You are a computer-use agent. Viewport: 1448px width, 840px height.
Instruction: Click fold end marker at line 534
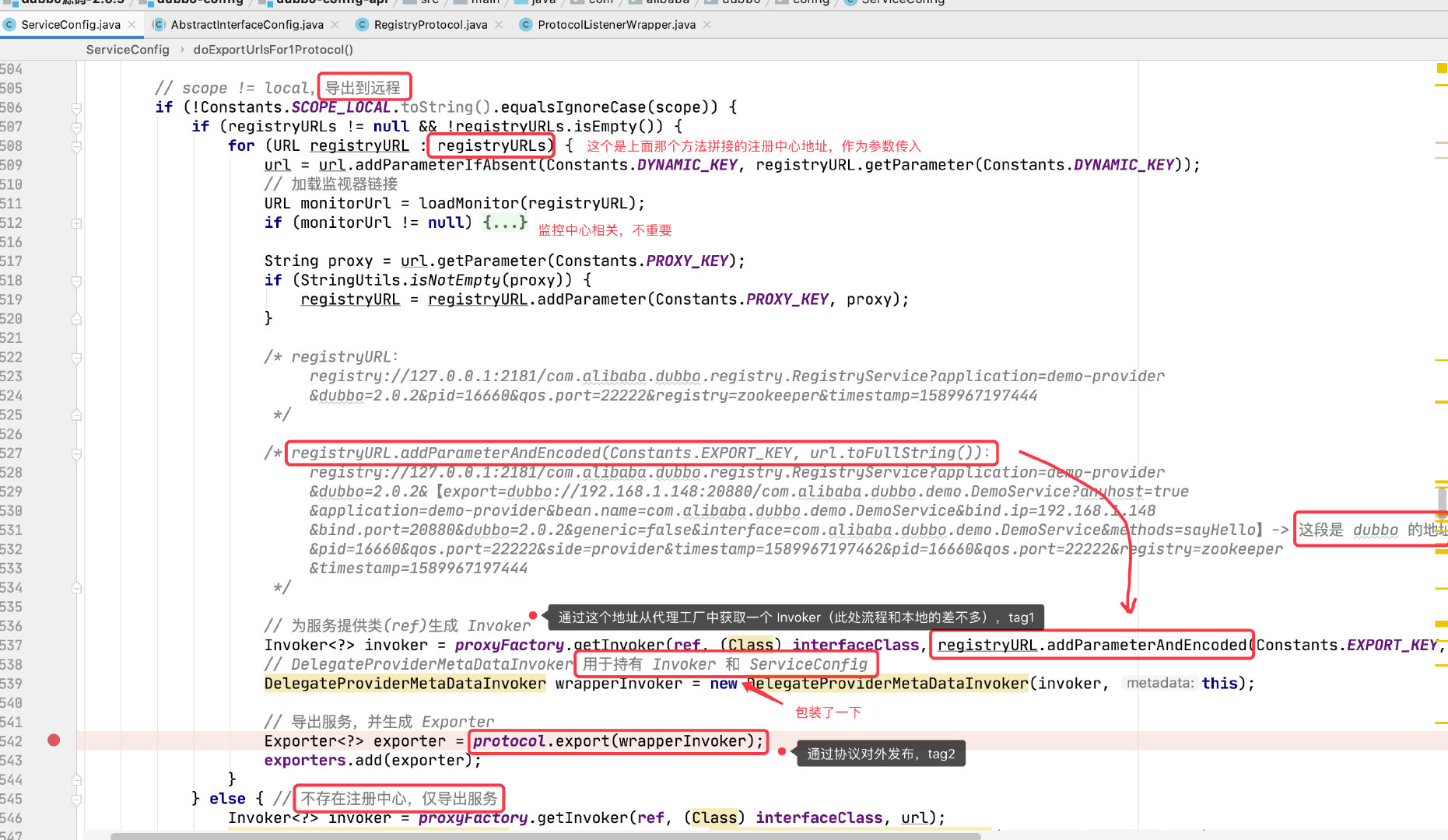(x=76, y=588)
